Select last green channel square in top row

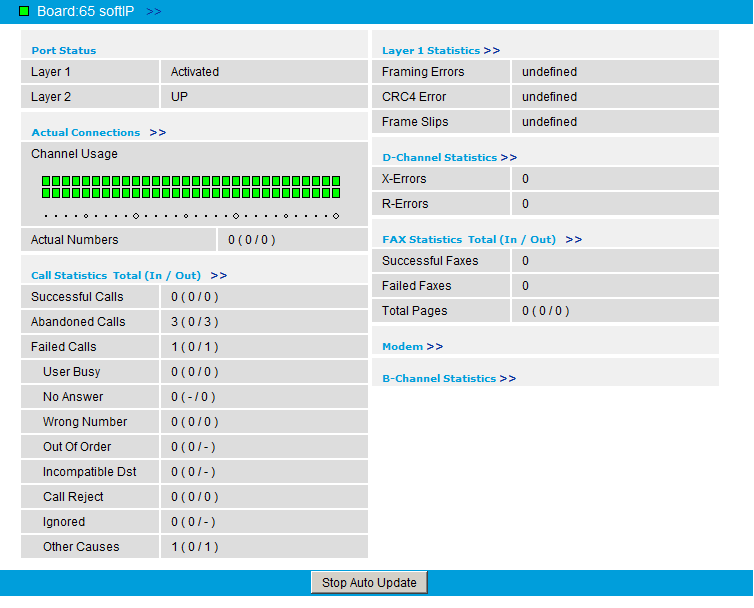(335, 181)
